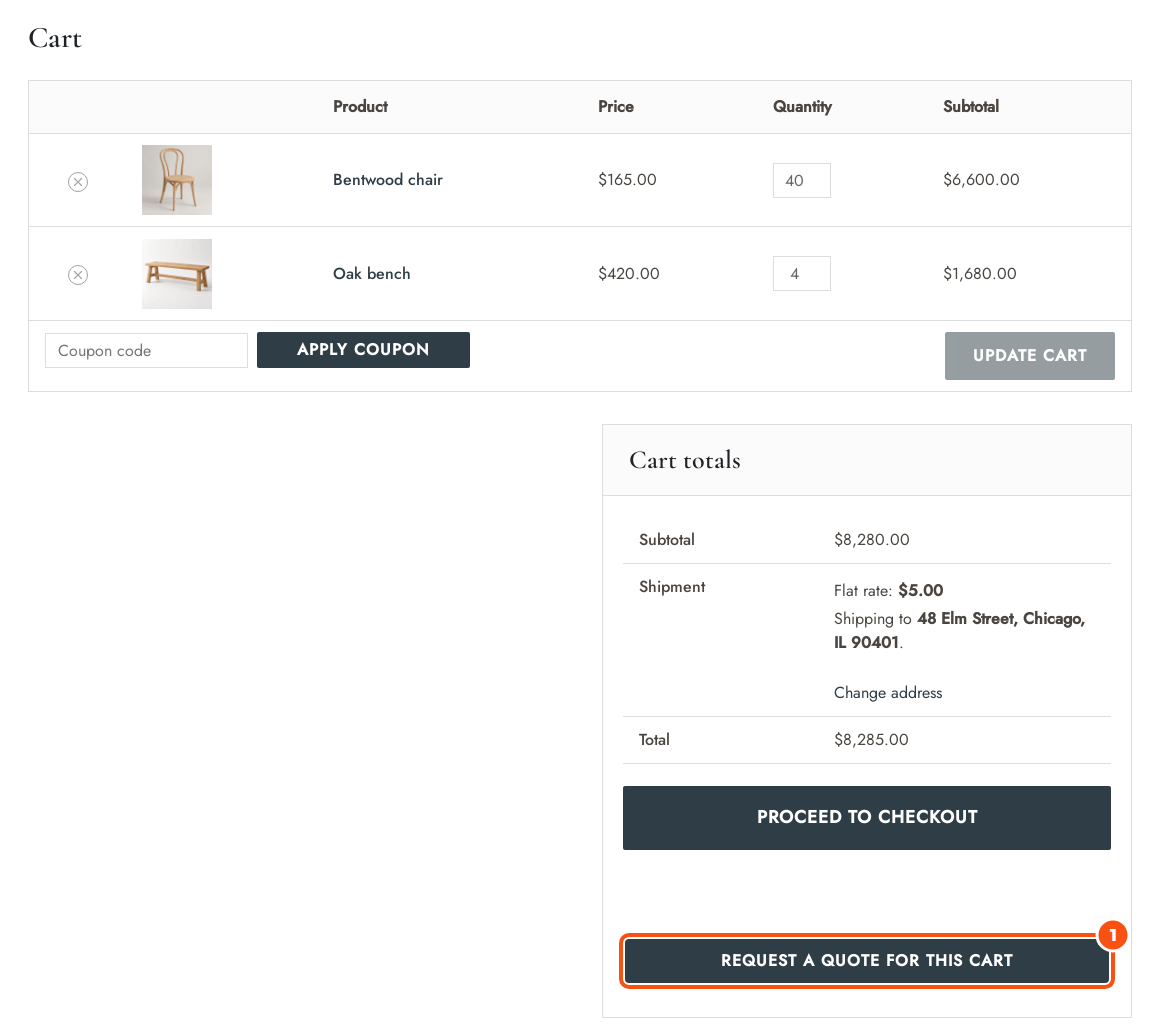The width and height of the screenshot is (1150, 1030).
Task: Select the Bentwood chair subtotal $6,600.00
Action: coord(981,180)
